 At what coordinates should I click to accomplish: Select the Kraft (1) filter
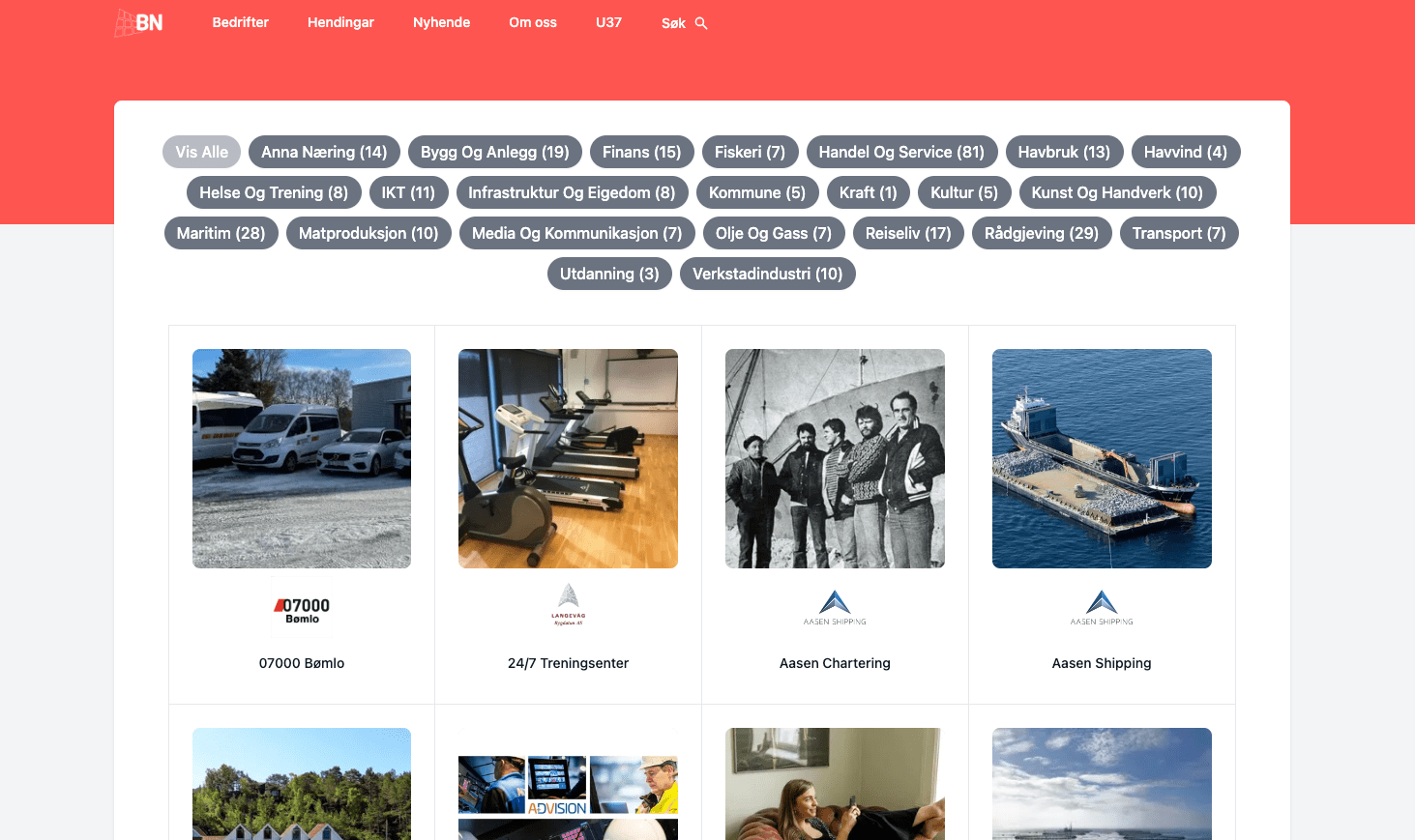[869, 192]
